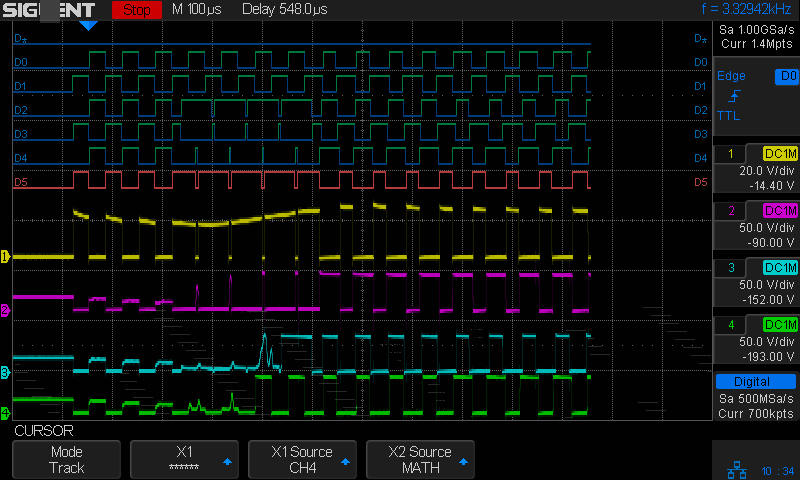Click the right-side red D5 channel label

tap(701, 182)
